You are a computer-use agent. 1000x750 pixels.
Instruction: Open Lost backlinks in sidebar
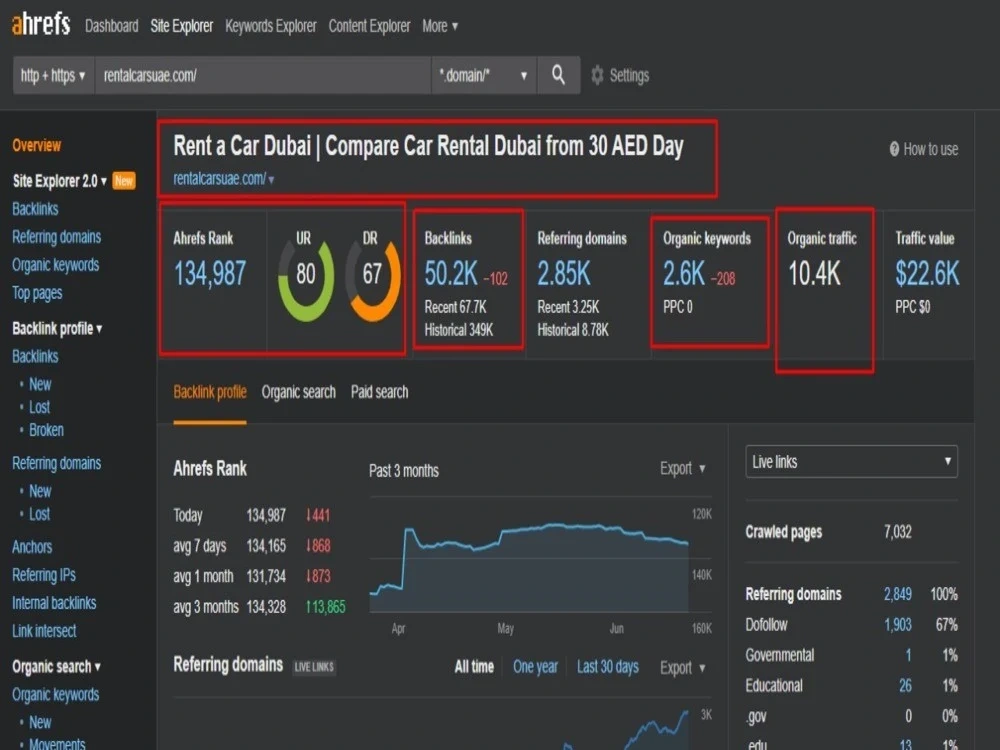click(40, 408)
